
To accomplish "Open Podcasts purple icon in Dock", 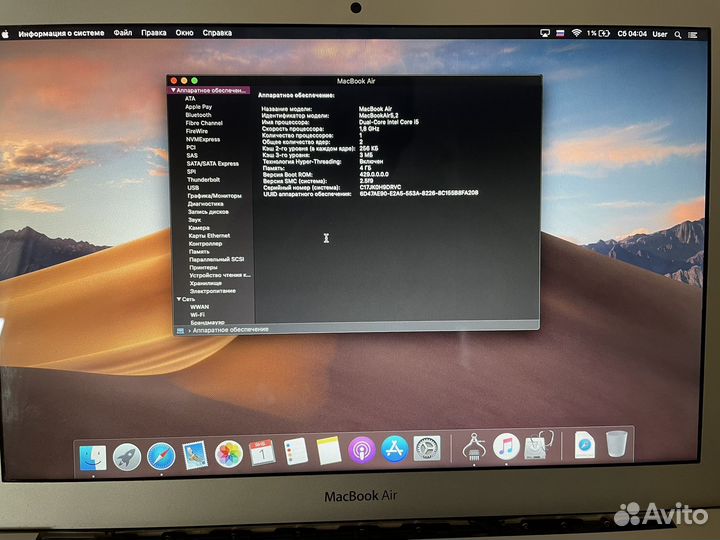I will (x=361, y=450).
